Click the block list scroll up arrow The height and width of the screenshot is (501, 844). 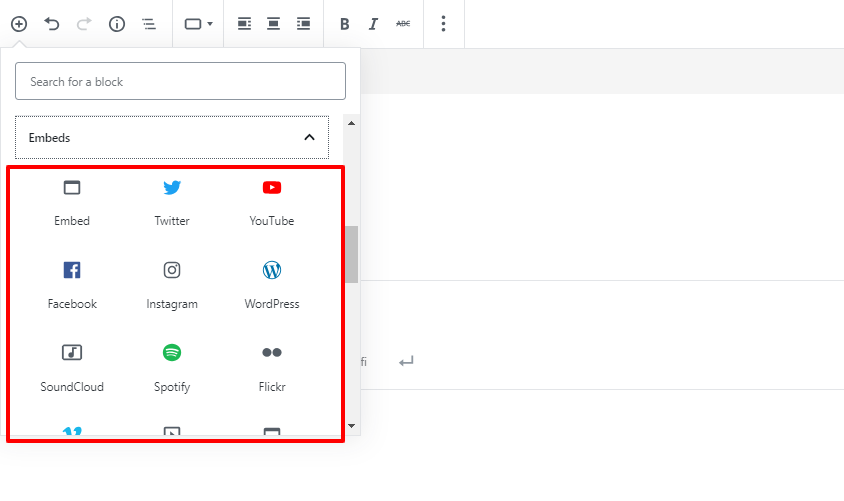(x=351, y=123)
